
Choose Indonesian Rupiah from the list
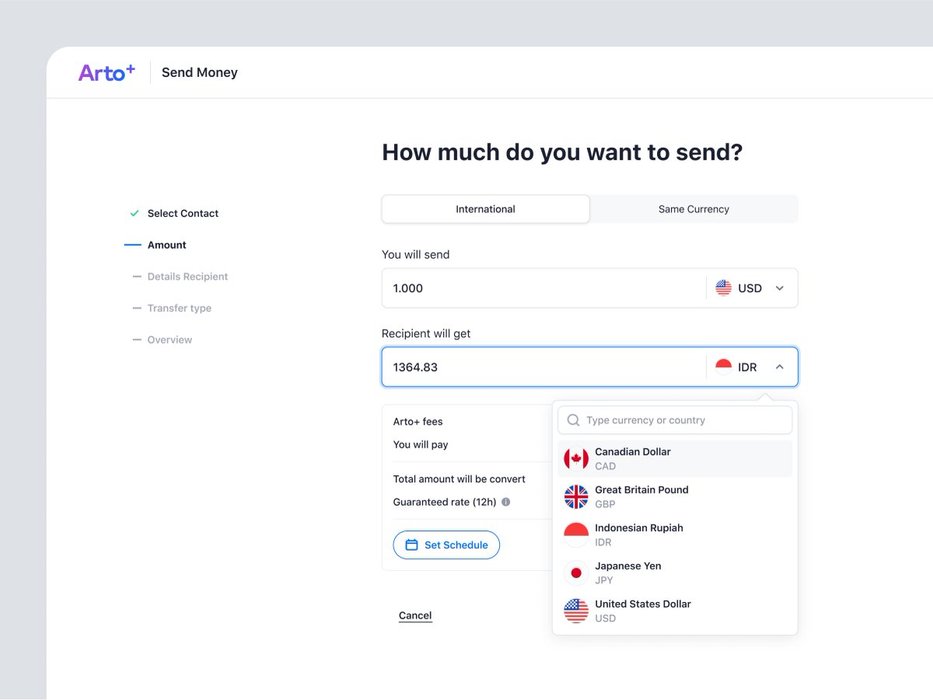(639, 534)
